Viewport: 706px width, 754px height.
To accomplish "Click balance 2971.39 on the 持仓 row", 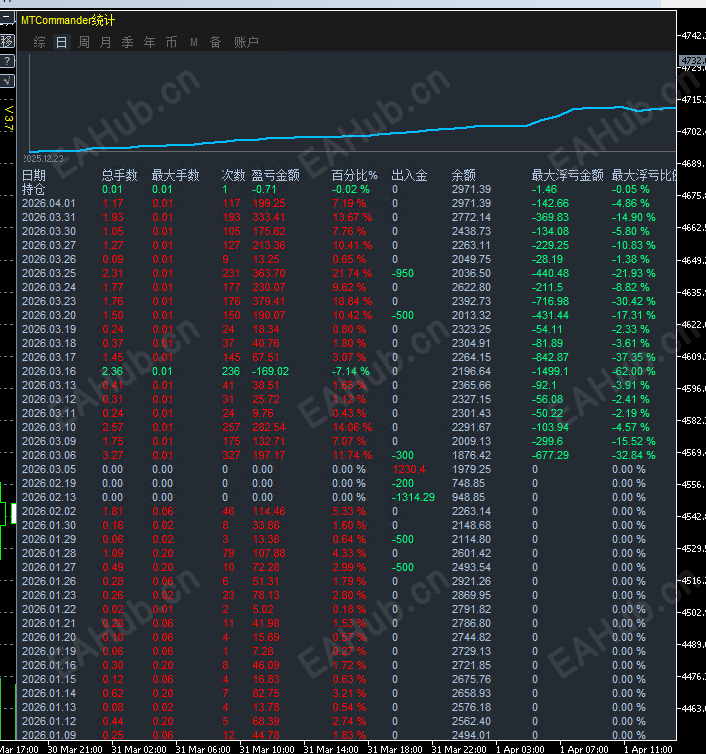I will click(x=471, y=189).
